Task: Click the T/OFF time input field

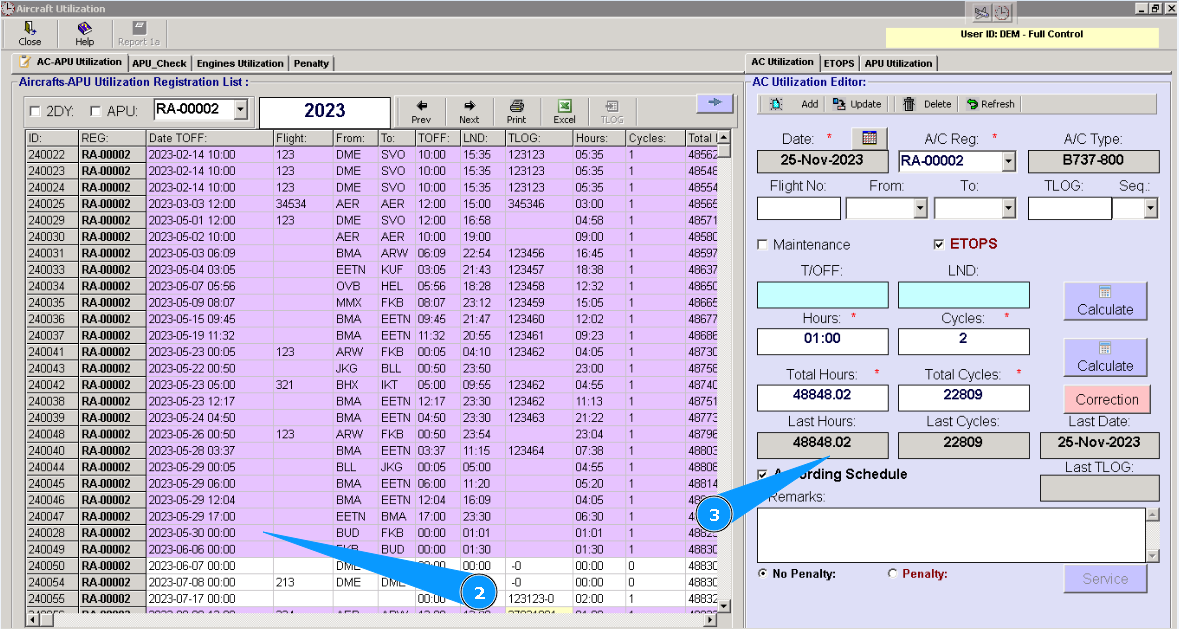Action: click(822, 295)
